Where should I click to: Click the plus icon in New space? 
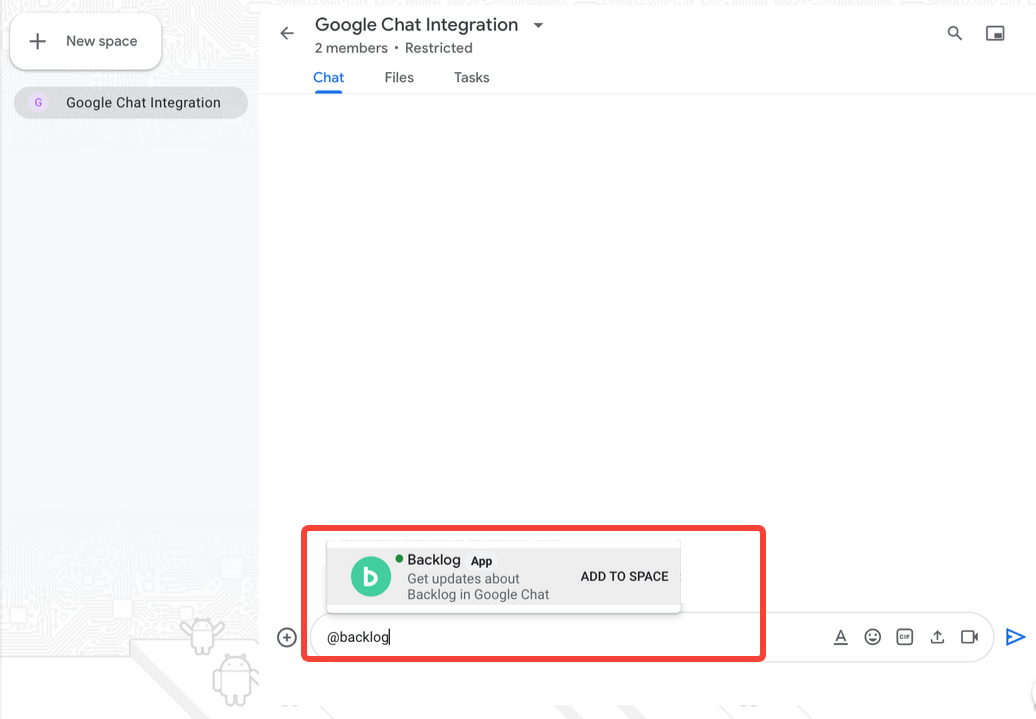[38, 41]
